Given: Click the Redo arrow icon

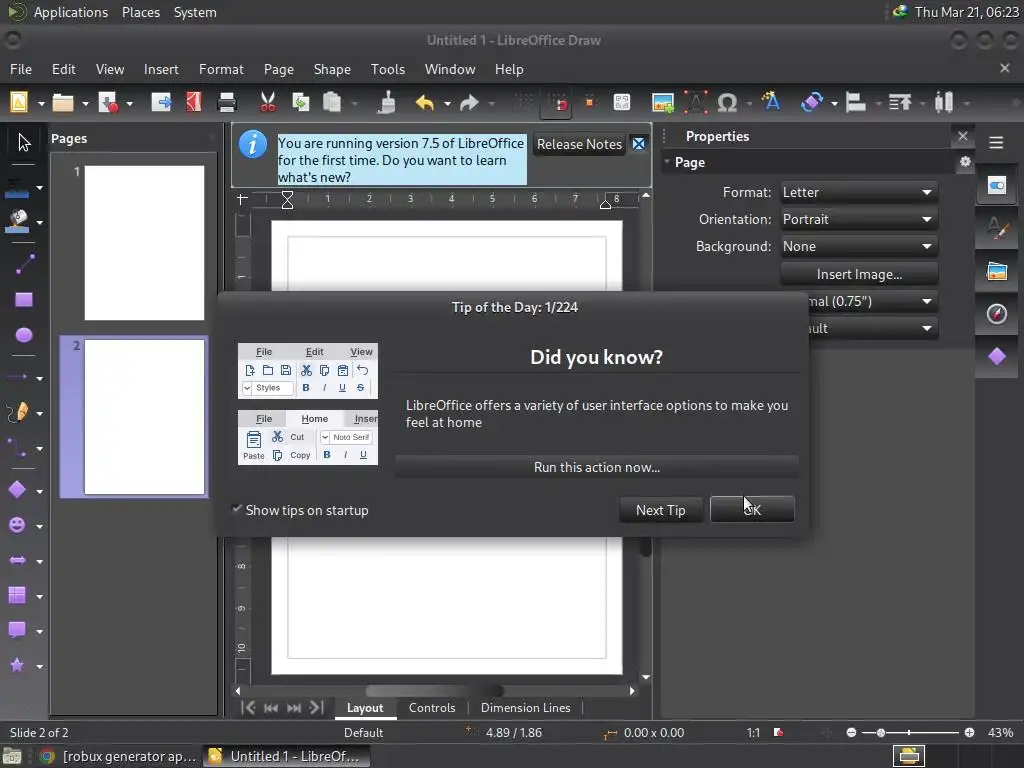Looking at the screenshot, I should (x=469, y=103).
